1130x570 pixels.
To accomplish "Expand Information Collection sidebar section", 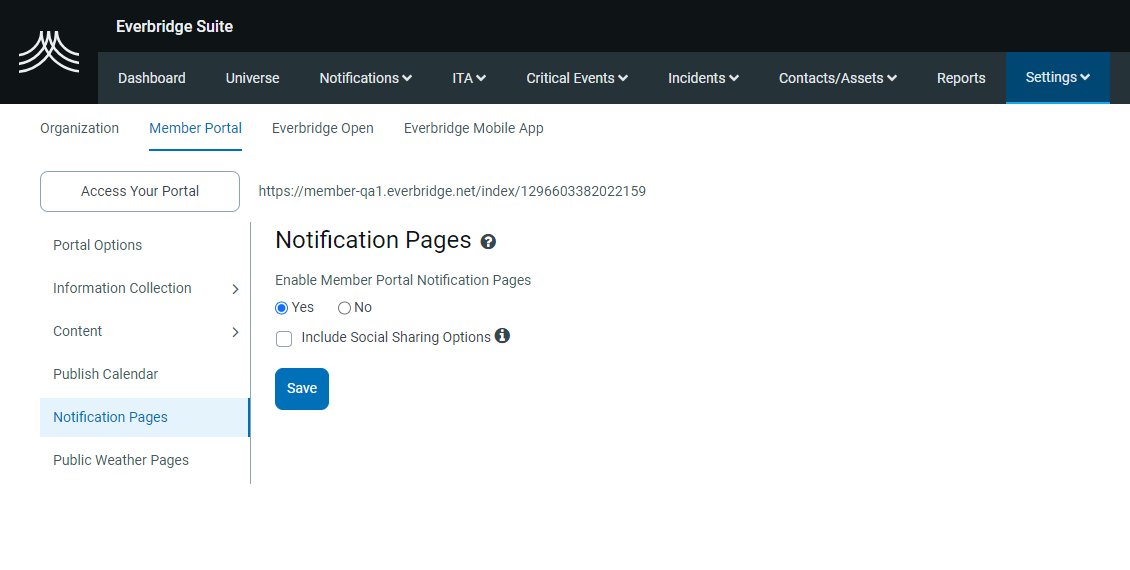I will click(x=145, y=288).
